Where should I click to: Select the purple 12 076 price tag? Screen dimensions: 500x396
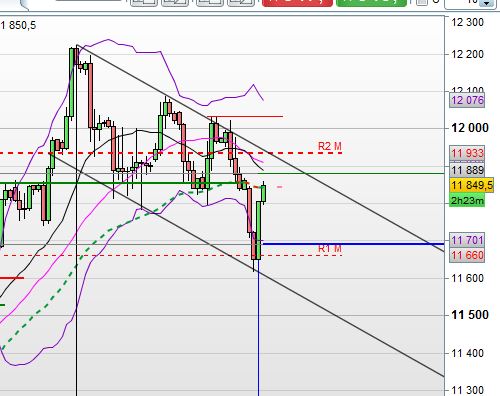467,100
